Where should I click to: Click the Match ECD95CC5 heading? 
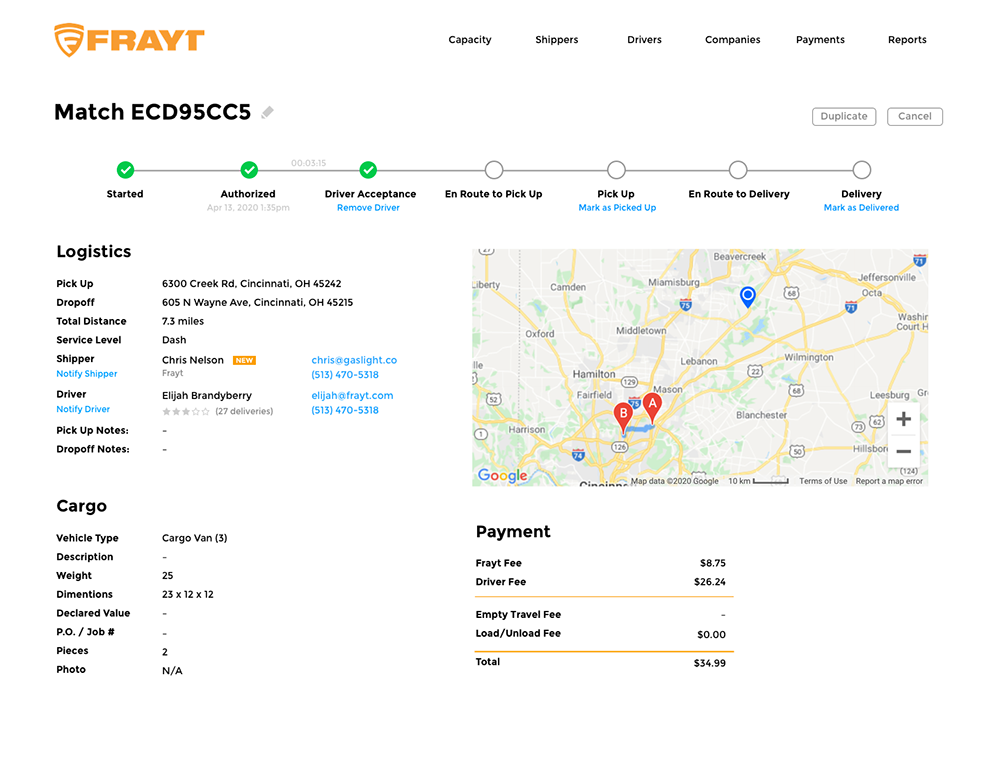point(152,112)
